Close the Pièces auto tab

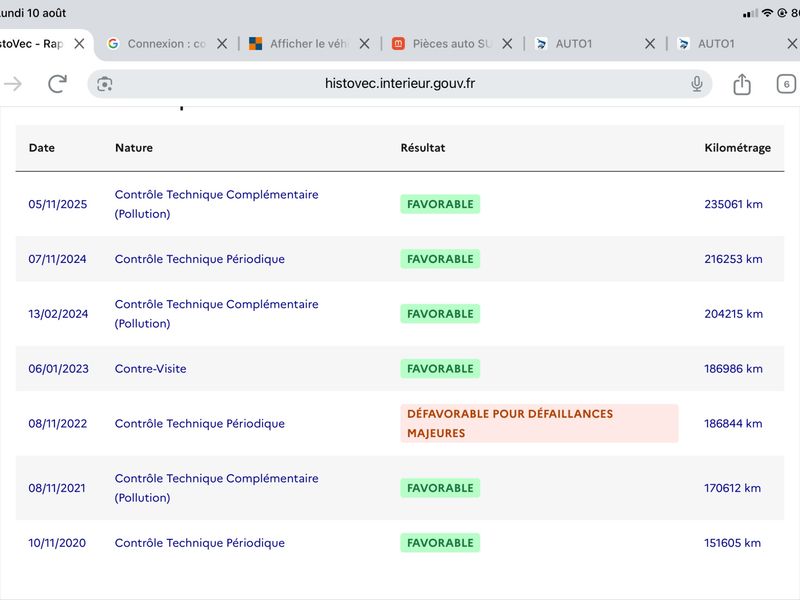[x=507, y=44]
